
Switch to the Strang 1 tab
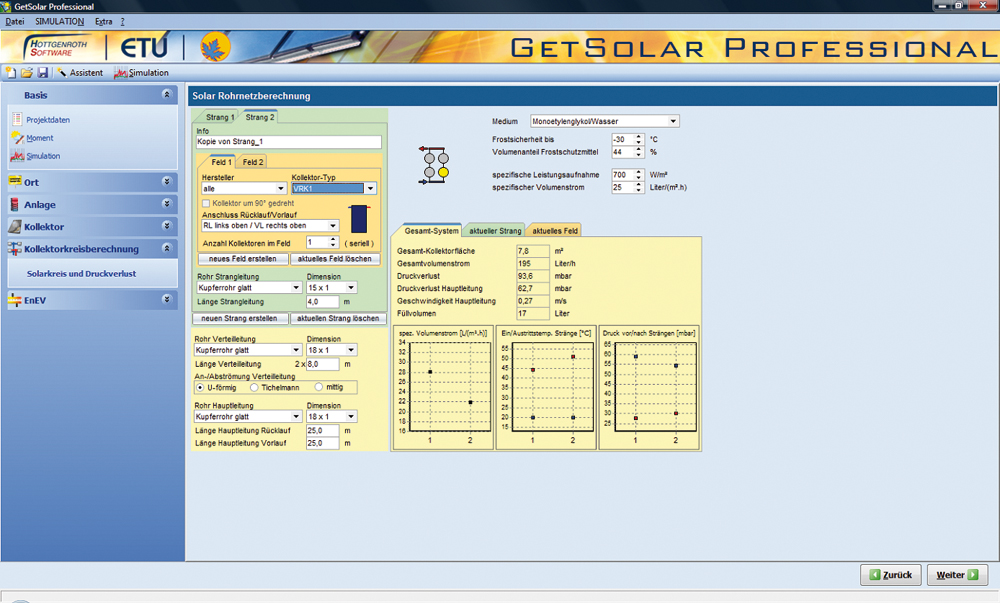click(x=219, y=117)
